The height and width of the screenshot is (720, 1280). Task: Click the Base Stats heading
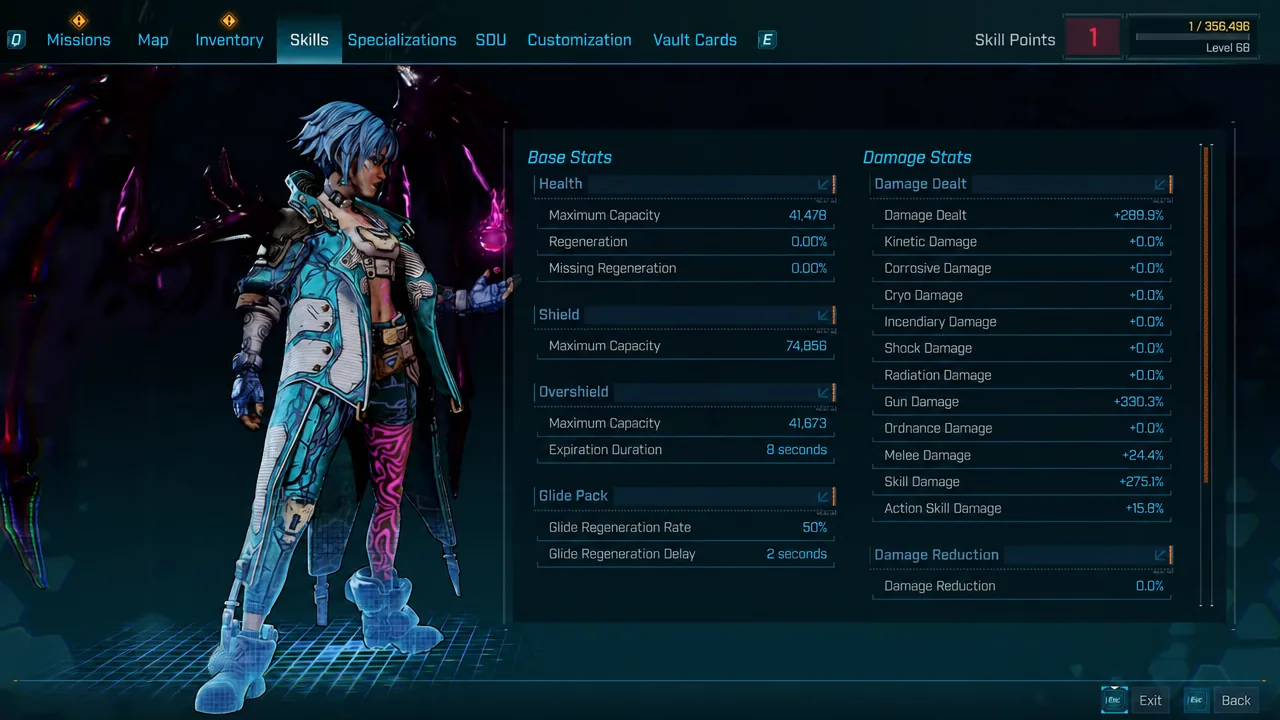point(569,157)
